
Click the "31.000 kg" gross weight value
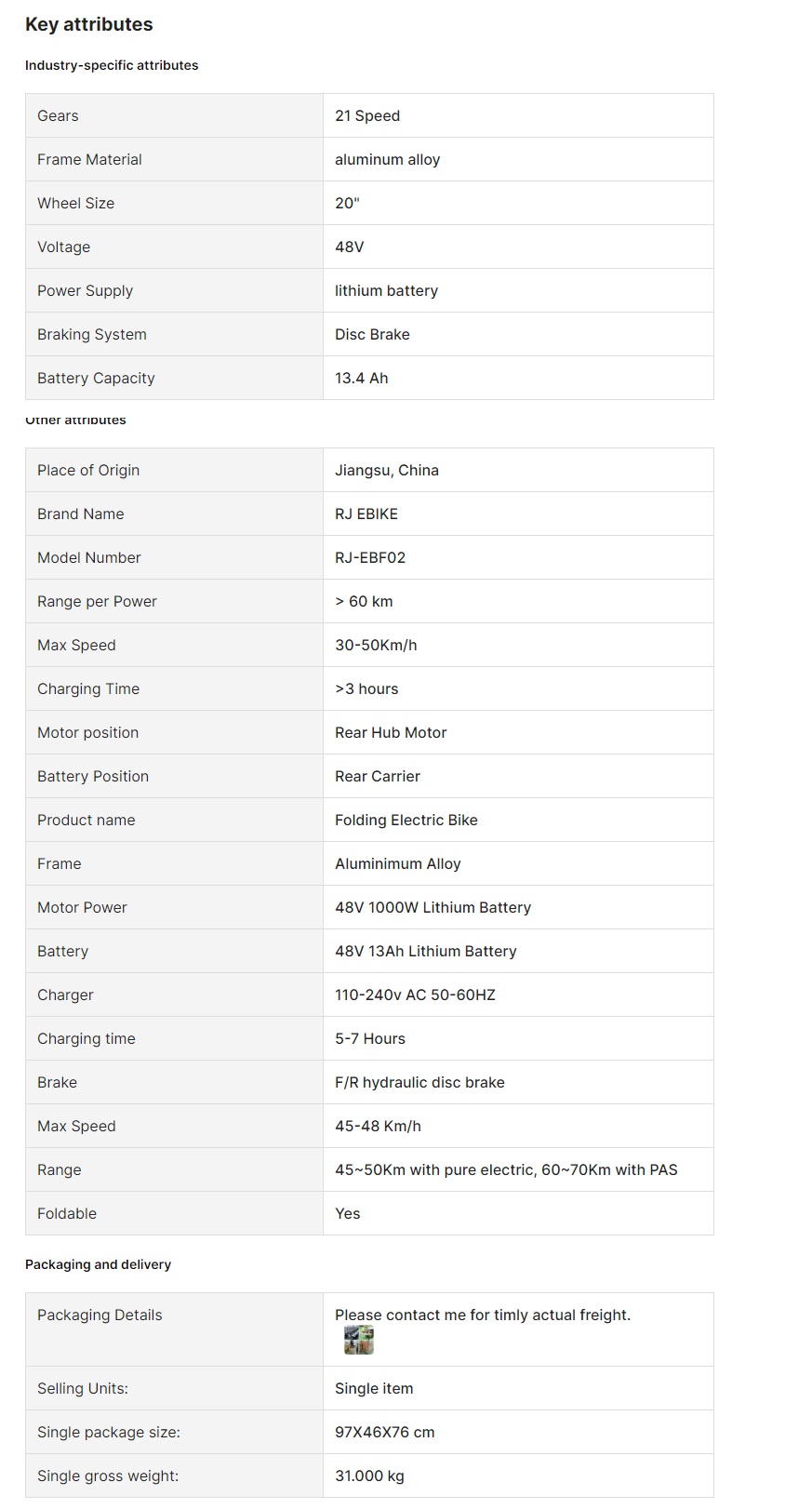(x=369, y=1476)
